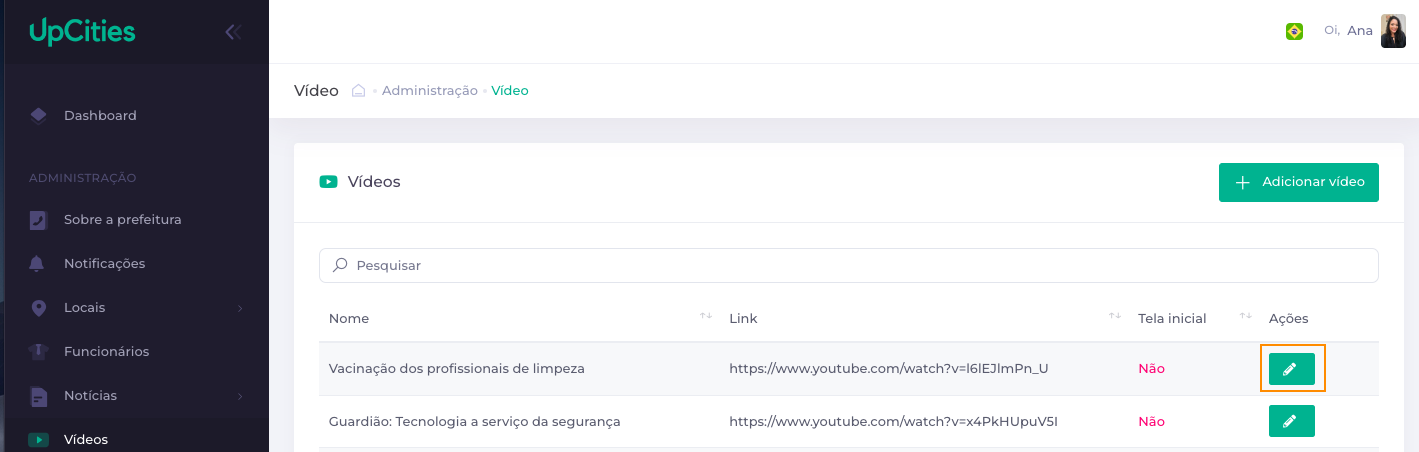Click the Locais map pin icon
This screenshot has height=452, width=1419.
click(x=38, y=307)
